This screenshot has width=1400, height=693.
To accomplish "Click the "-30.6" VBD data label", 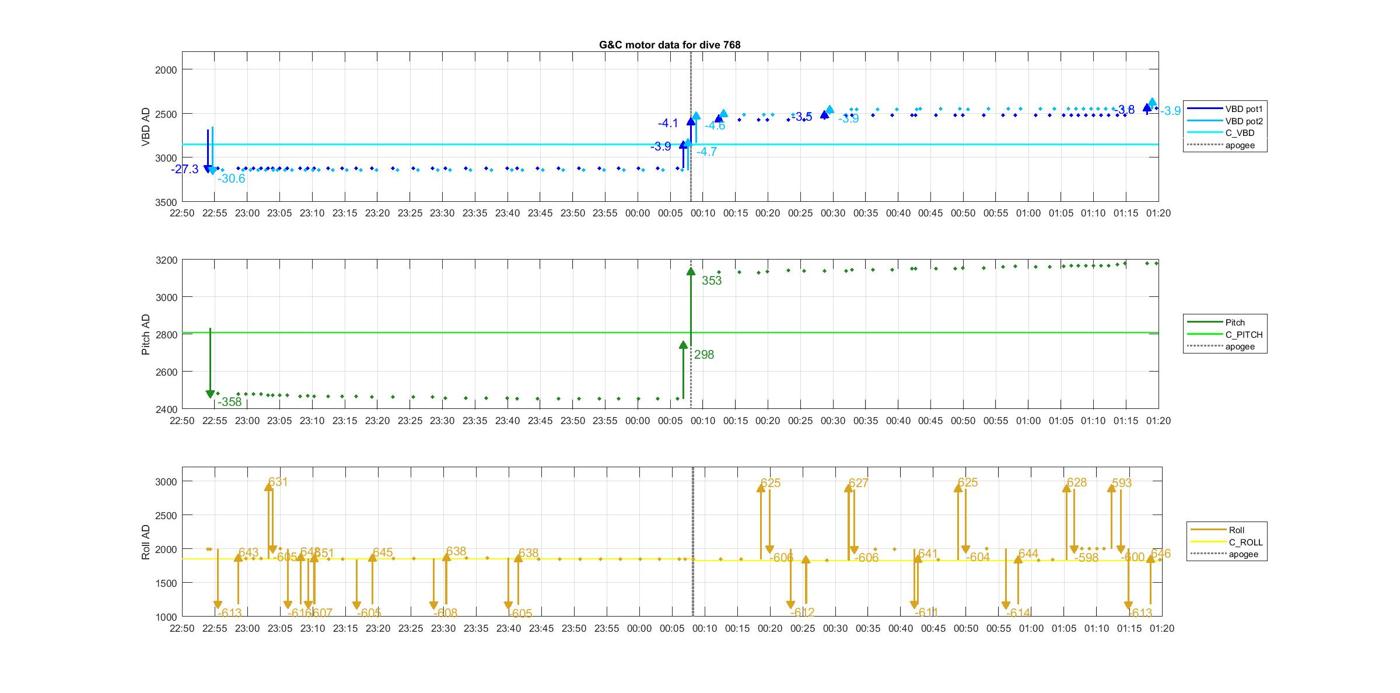I will (x=231, y=179).
